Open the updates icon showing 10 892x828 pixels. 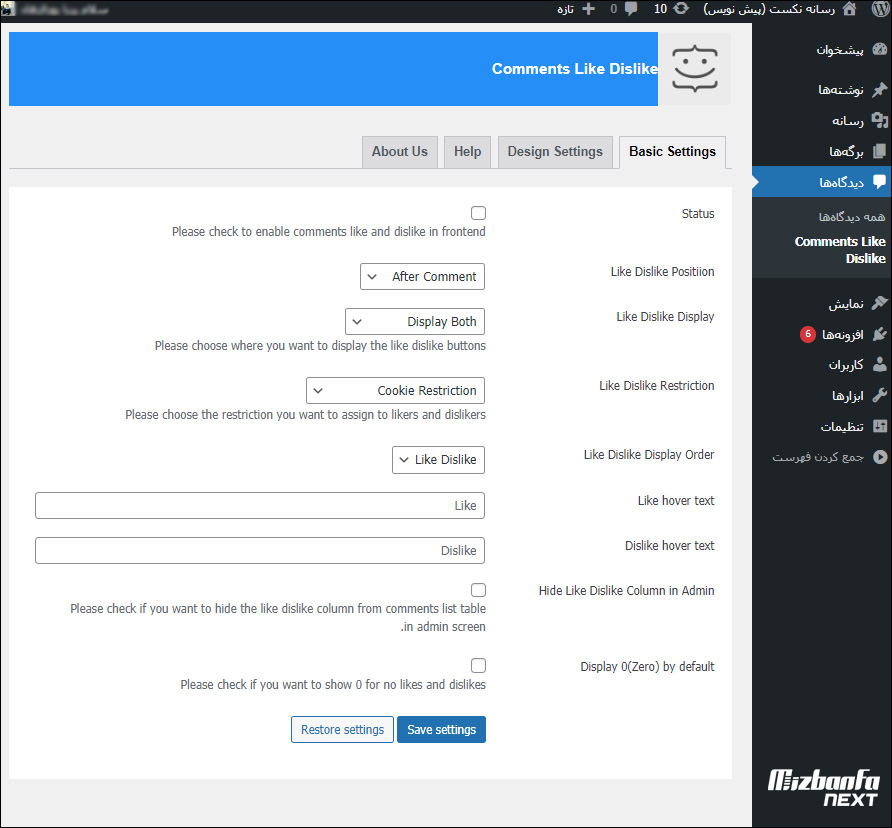pos(681,9)
